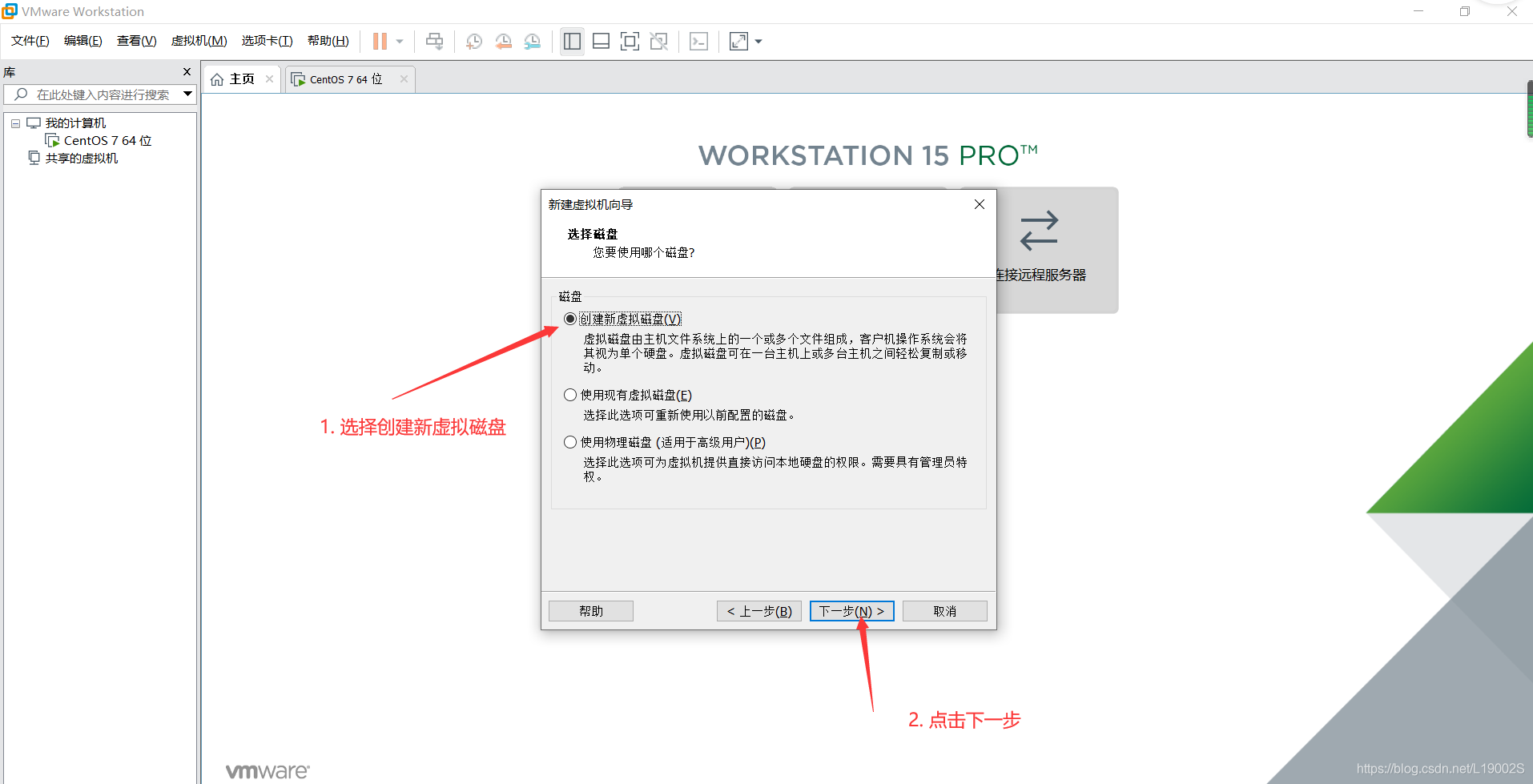Click the unity mode toolbar icon
Image resolution: width=1533 pixels, height=784 pixels.
[x=658, y=41]
